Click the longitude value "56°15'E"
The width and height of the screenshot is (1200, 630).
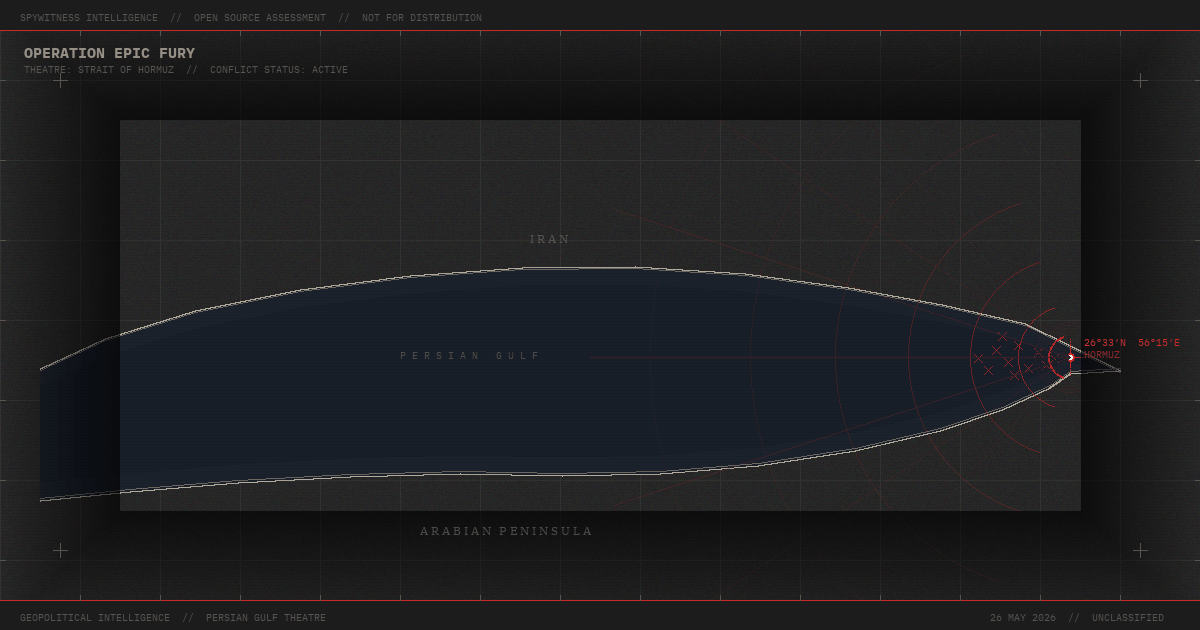tap(1159, 343)
